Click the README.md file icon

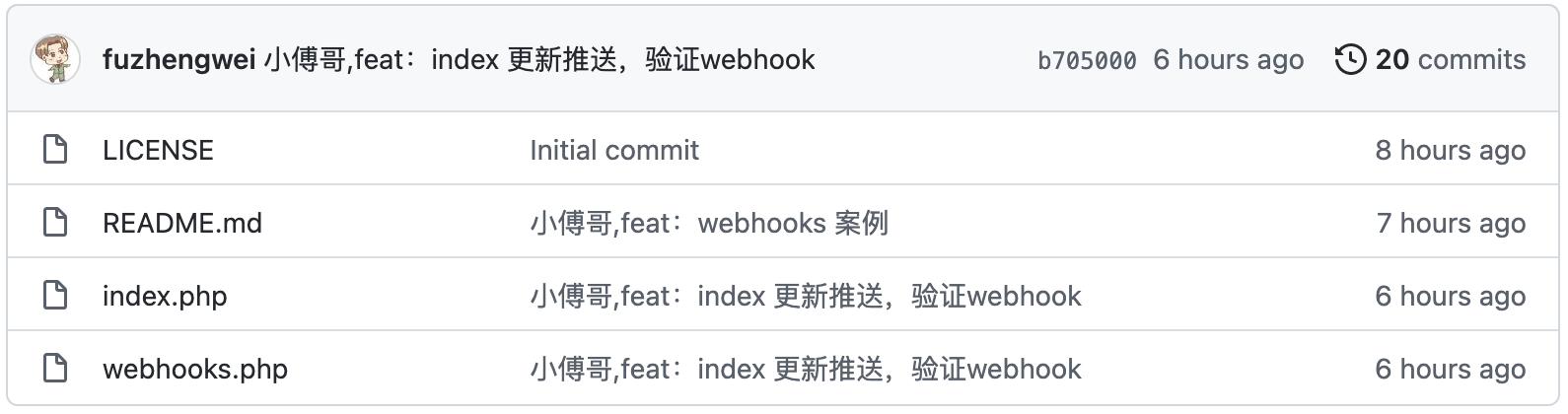(56, 223)
